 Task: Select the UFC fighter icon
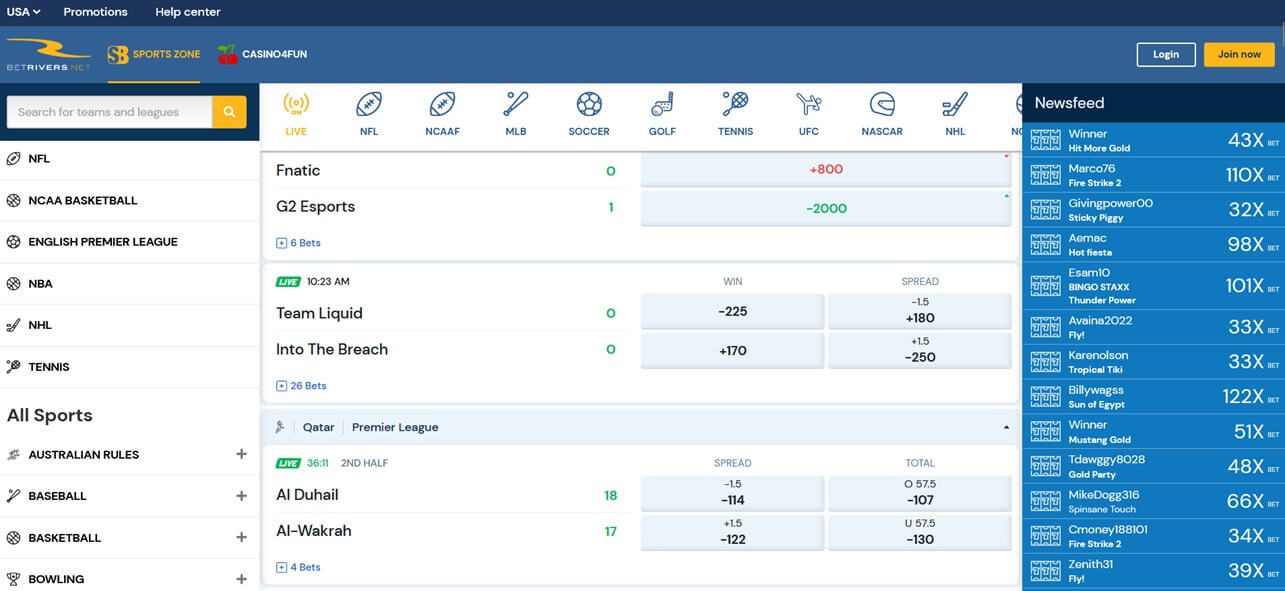[x=809, y=104]
